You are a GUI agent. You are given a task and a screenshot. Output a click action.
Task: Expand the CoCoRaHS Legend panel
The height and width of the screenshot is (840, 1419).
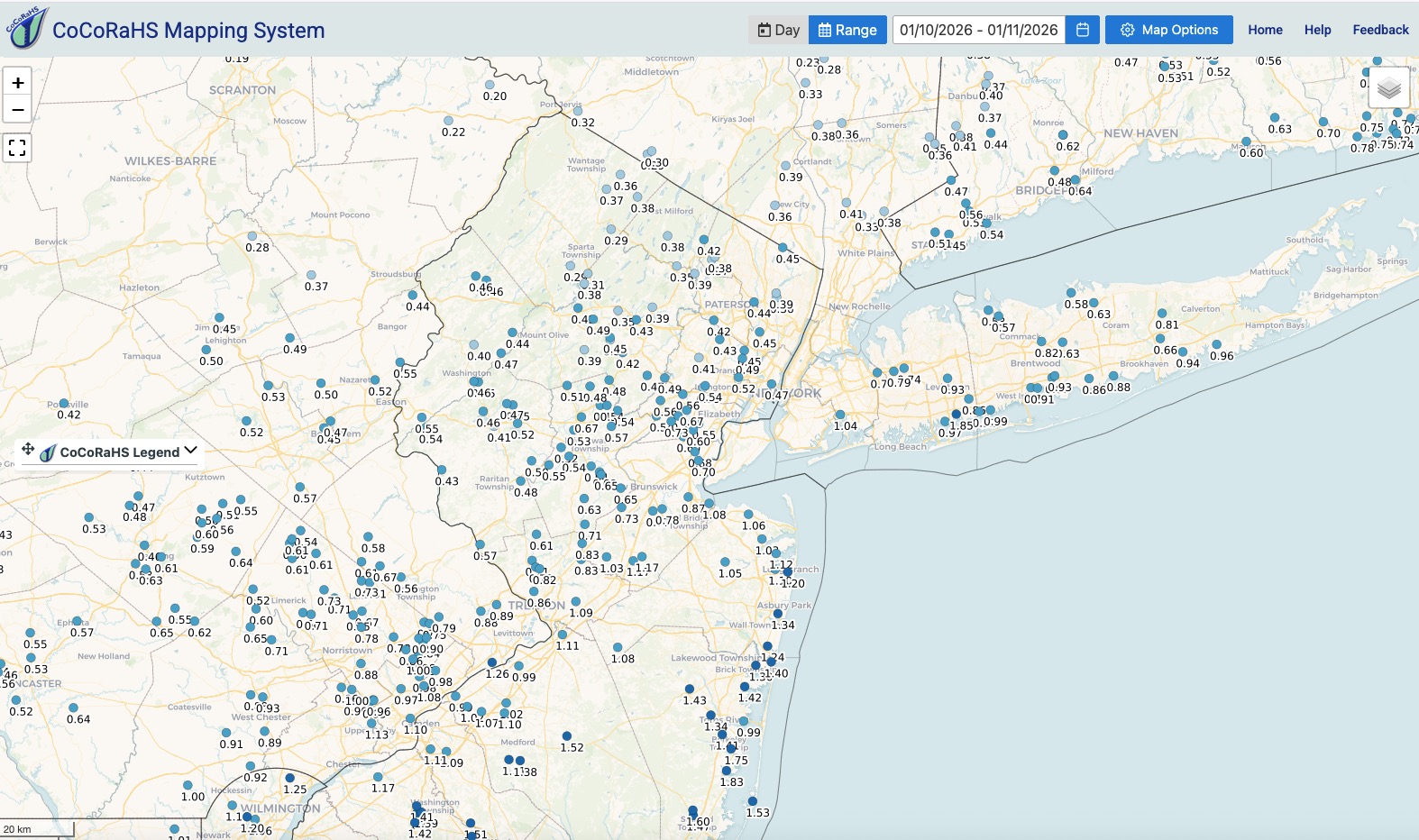click(190, 451)
